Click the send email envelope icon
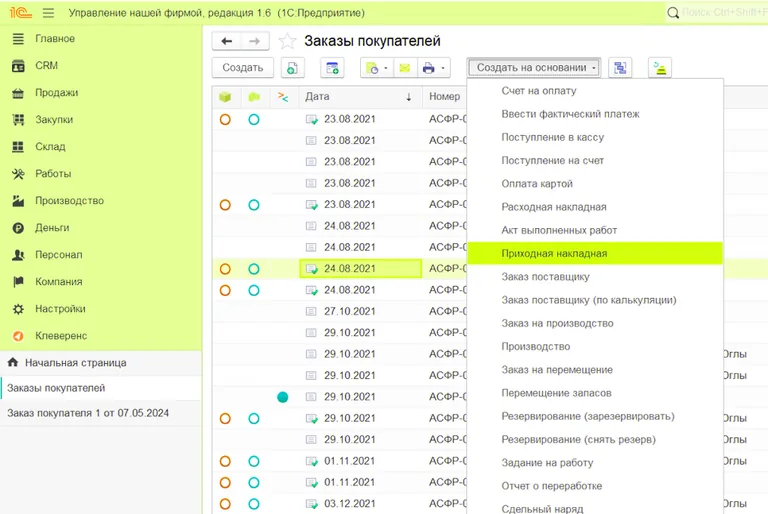 405,68
